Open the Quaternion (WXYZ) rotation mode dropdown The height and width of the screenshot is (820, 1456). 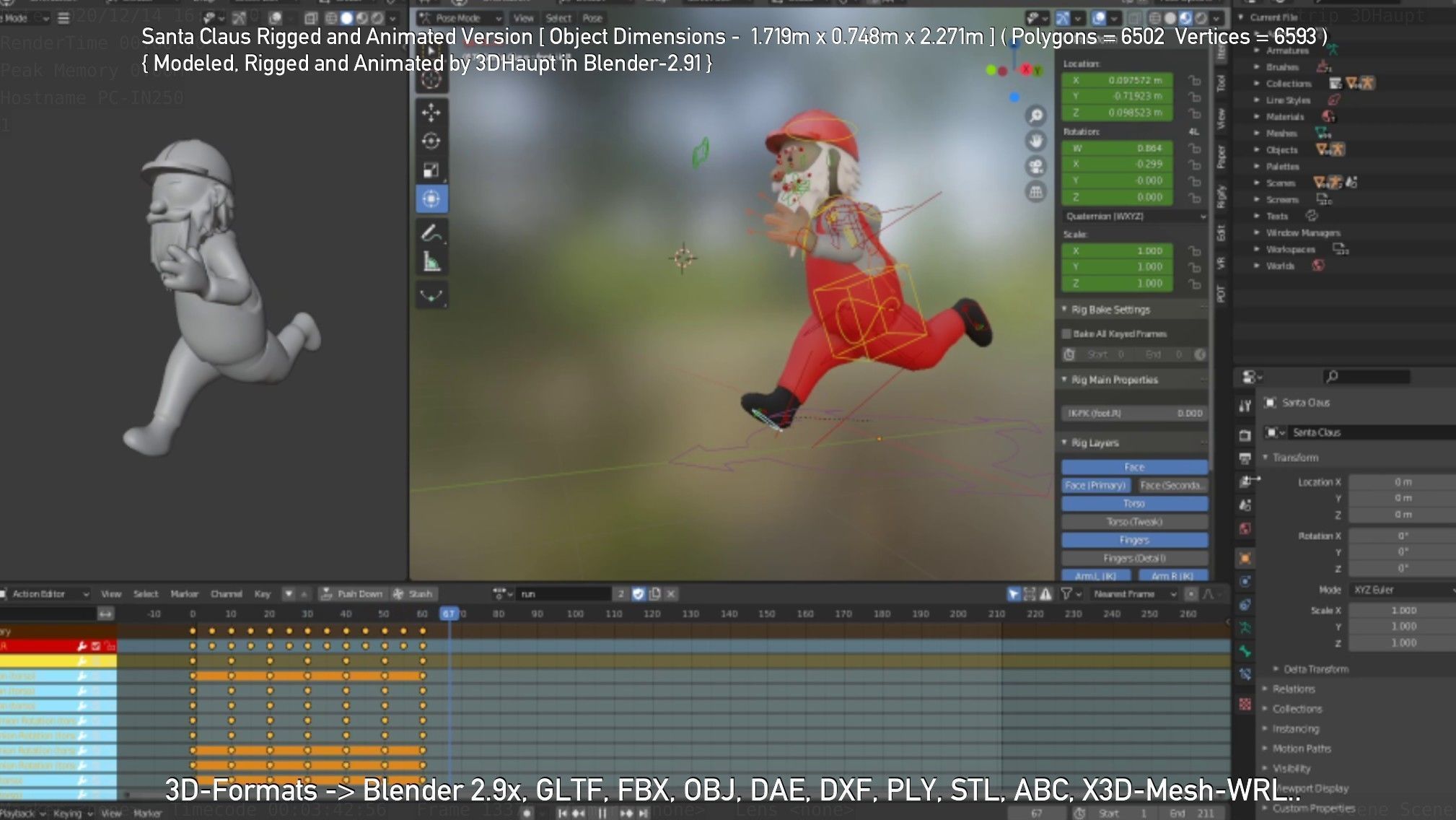[1134, 216]
